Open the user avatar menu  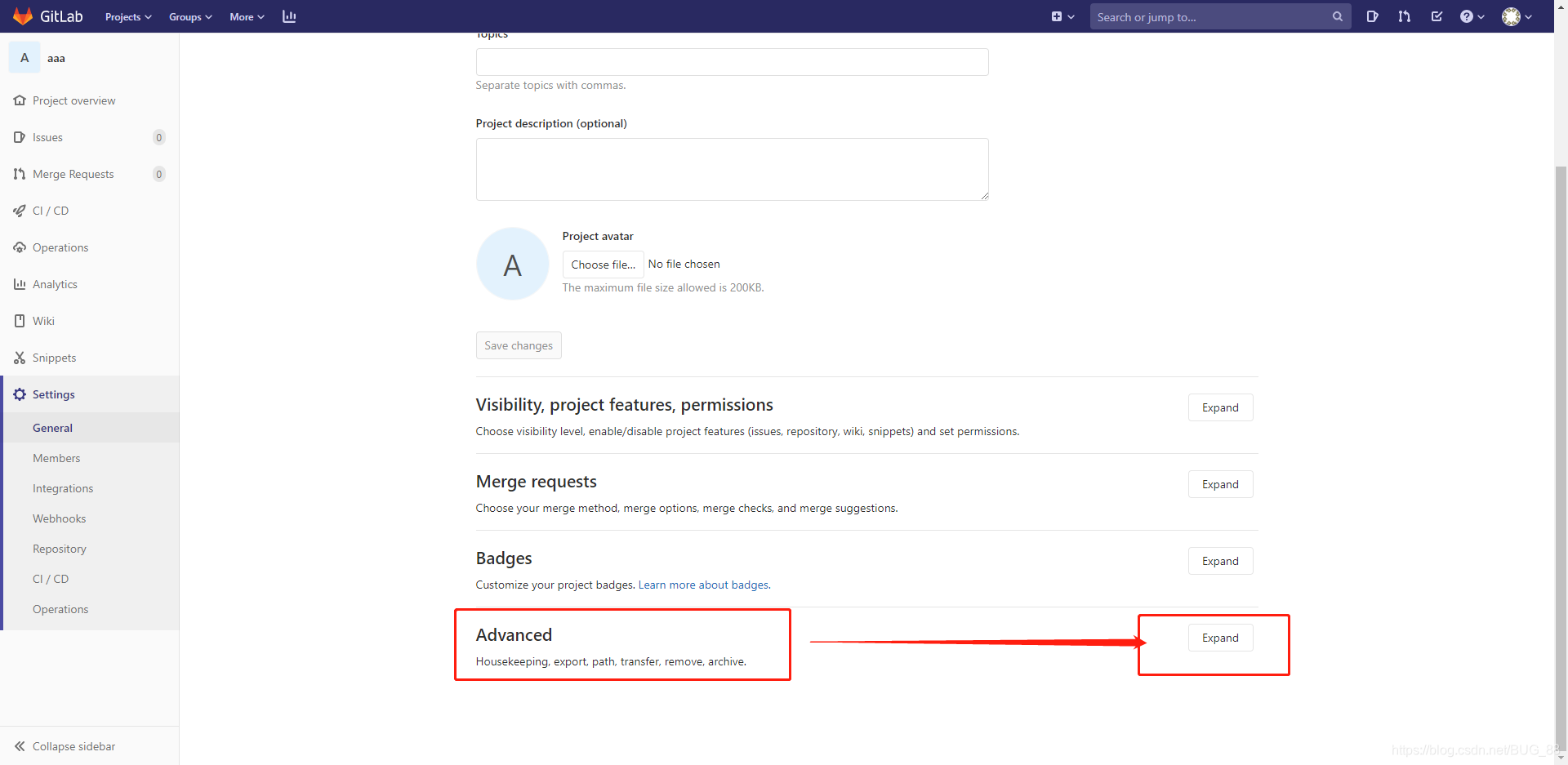click(x=1517, y=16)
